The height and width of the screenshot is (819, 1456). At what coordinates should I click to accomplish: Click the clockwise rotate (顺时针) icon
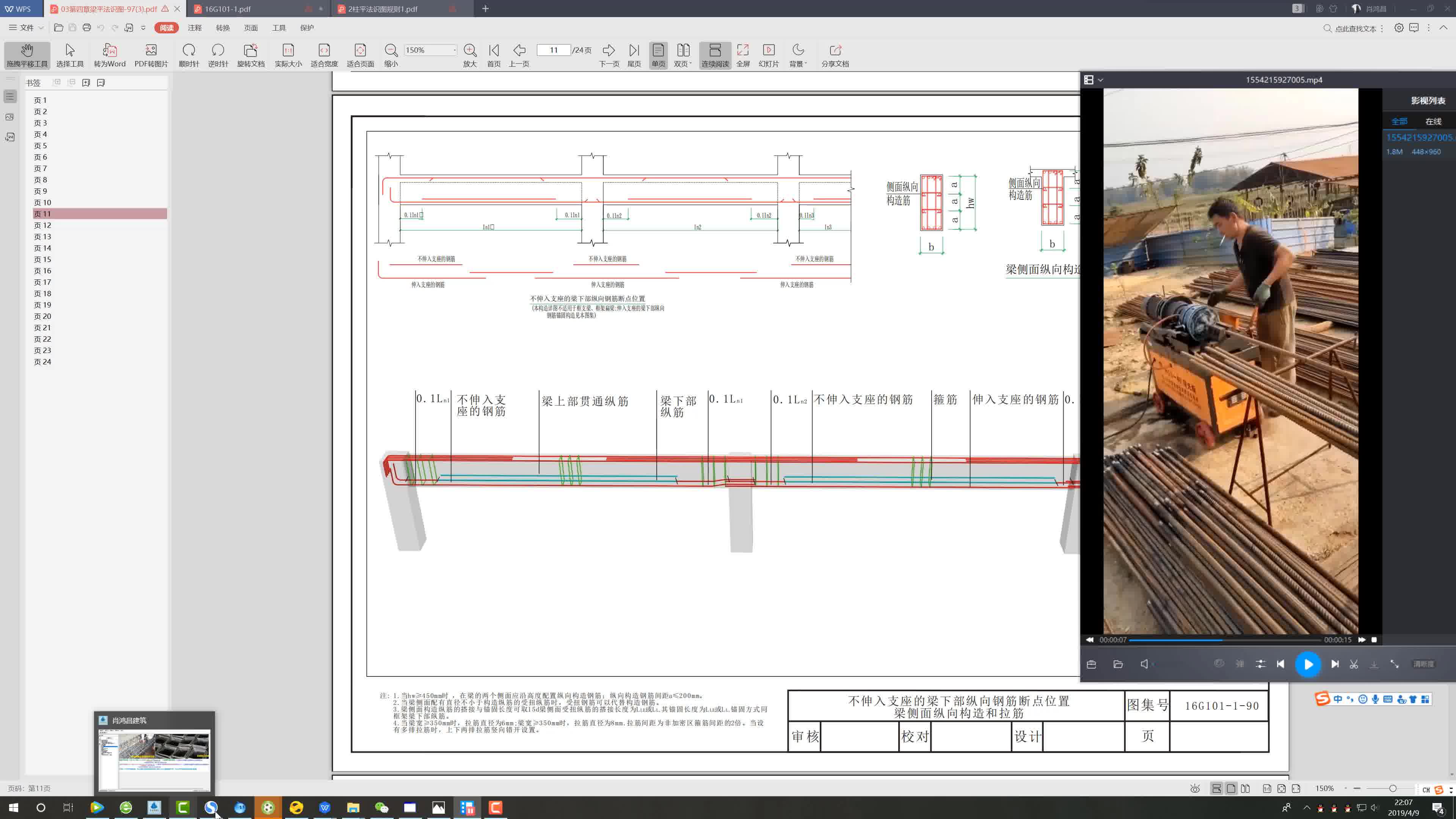[x=189, y=50]
